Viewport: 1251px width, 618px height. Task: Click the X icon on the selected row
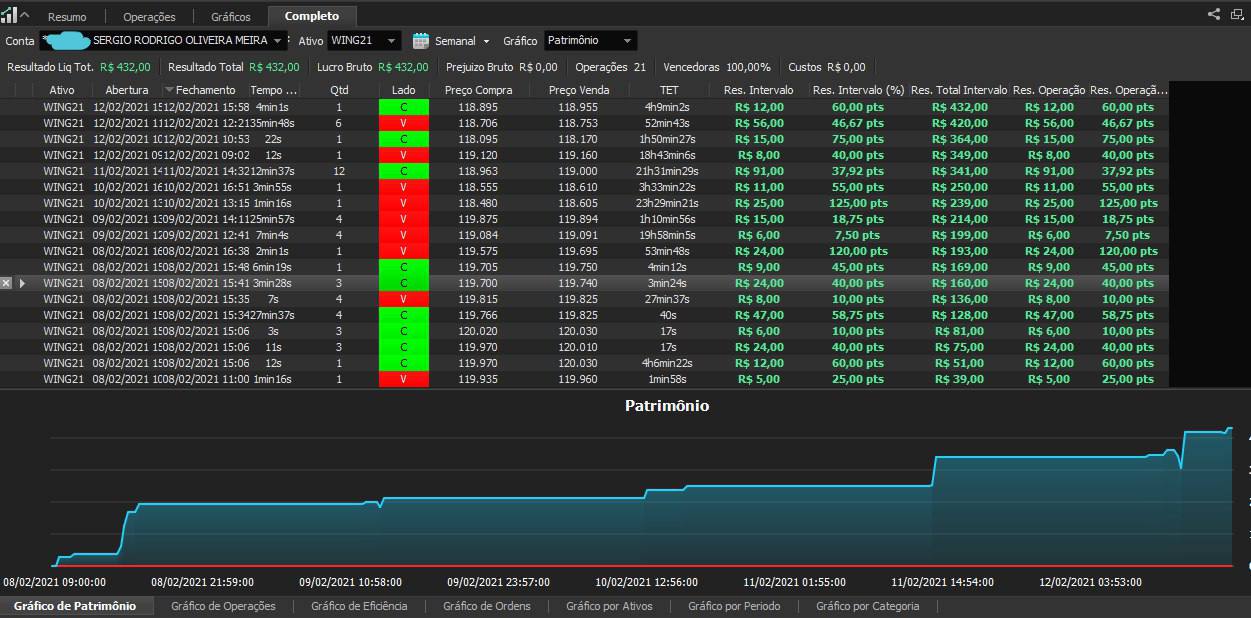click(x=6, y=283)
